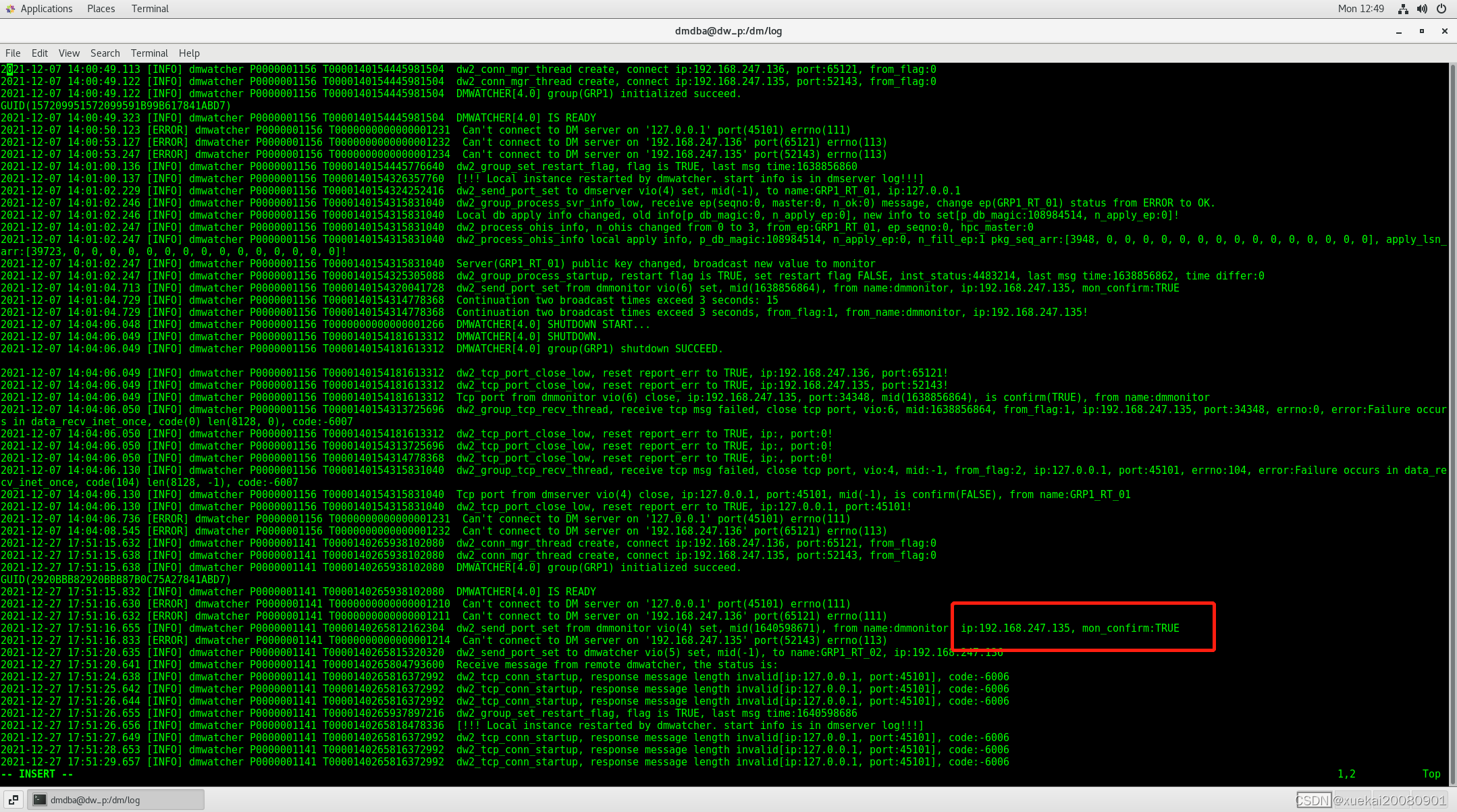Click the last log line at 17:51:29.657
Screen dimensions: 1457x812
pyautogui.click(x=505, y=762)
